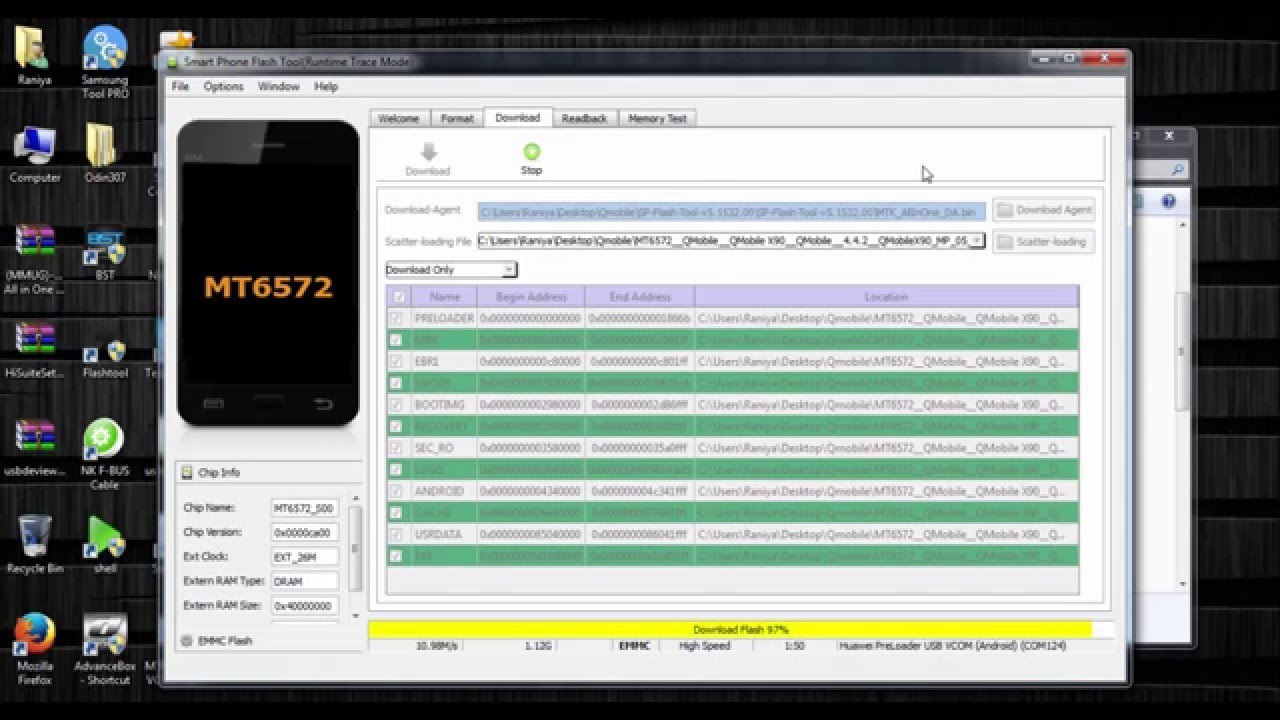This screenshot has width=1280, height=720.
Task: Select the NK F-BUS Cable desktop icon
Action: click(105, 455)
